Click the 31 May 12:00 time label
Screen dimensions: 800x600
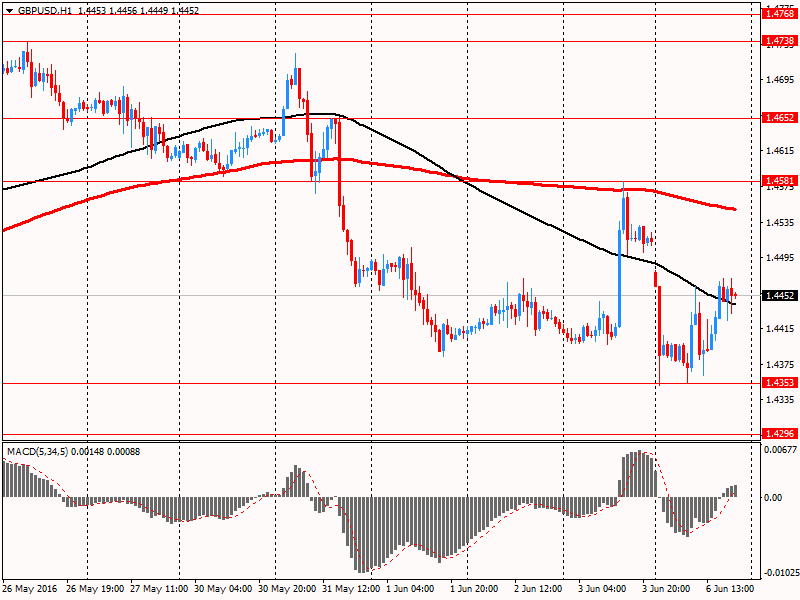tap(351, 589)
